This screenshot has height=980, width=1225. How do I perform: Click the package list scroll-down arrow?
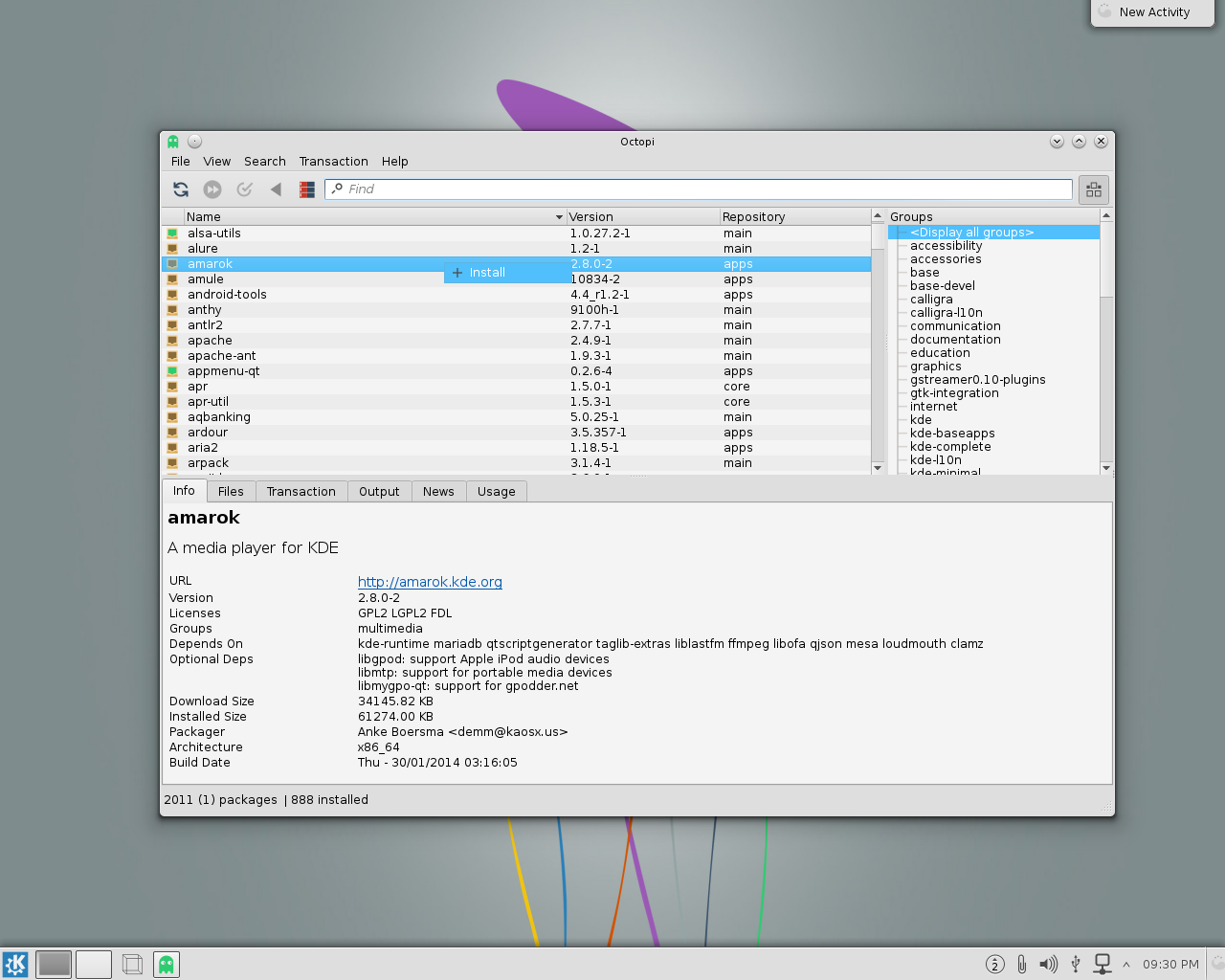[x=878, y=468]
